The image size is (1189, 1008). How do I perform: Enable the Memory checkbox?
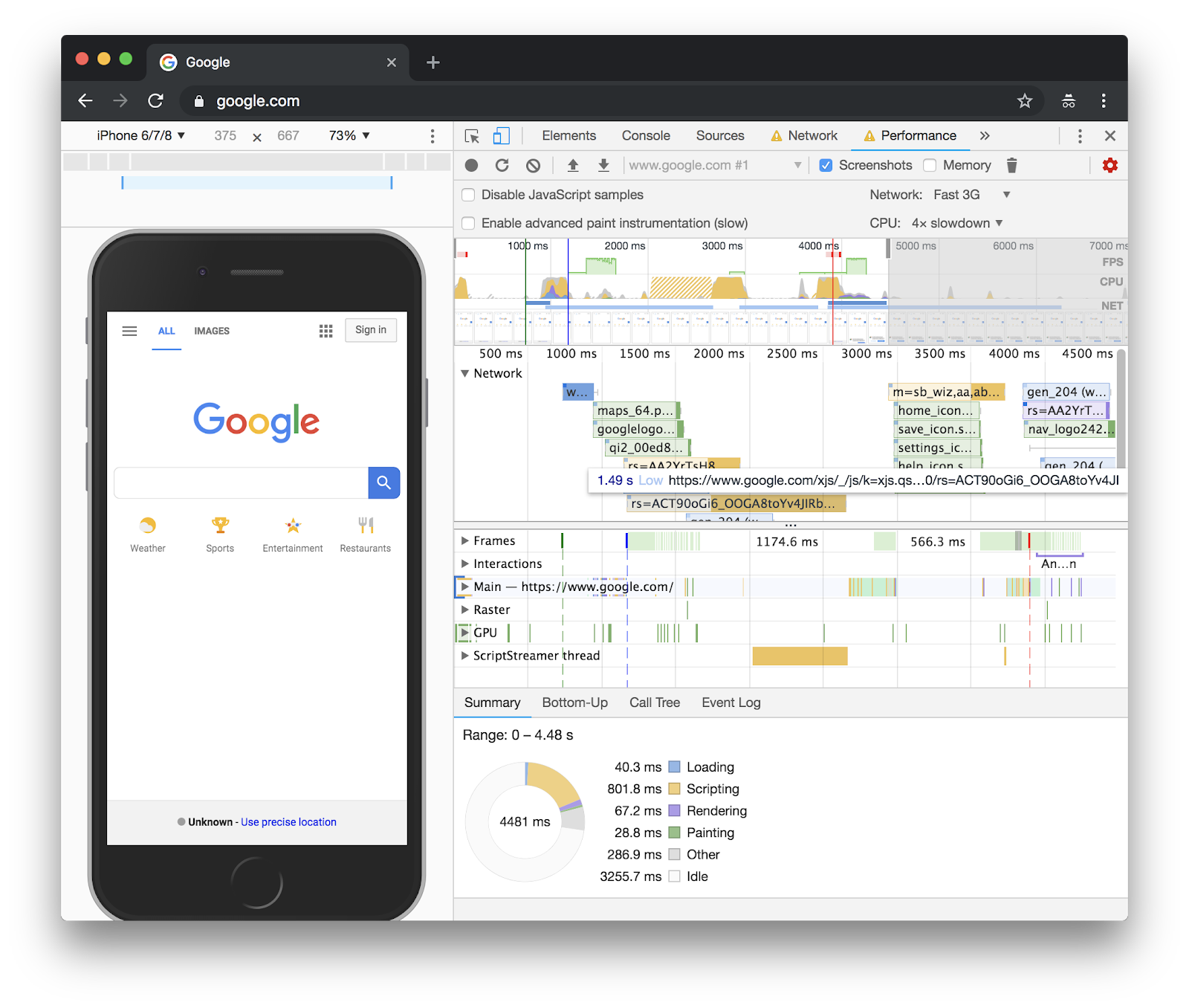pyautogui.click(x=930, y=165)
